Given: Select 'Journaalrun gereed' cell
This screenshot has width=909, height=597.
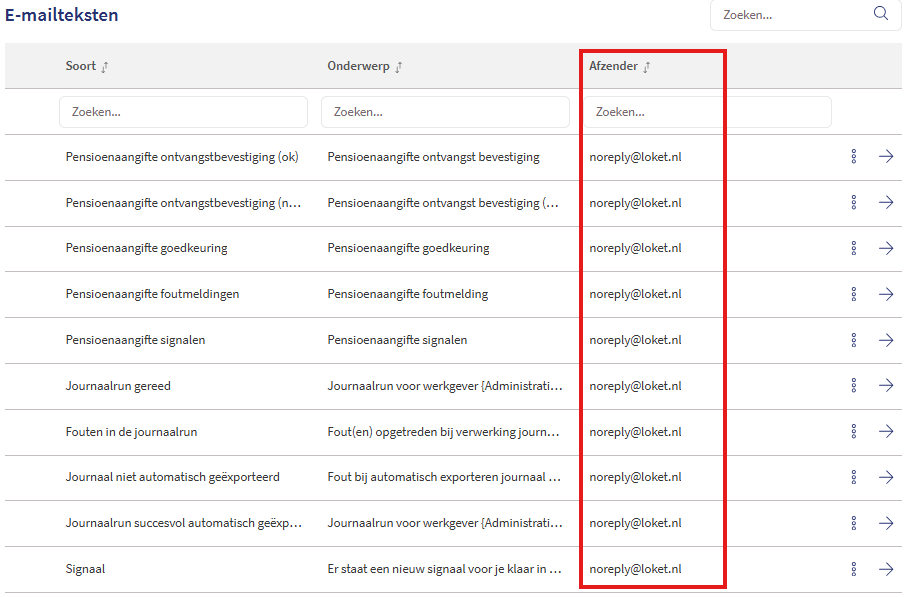Looking at the screenshot, I should pos(118,386).
